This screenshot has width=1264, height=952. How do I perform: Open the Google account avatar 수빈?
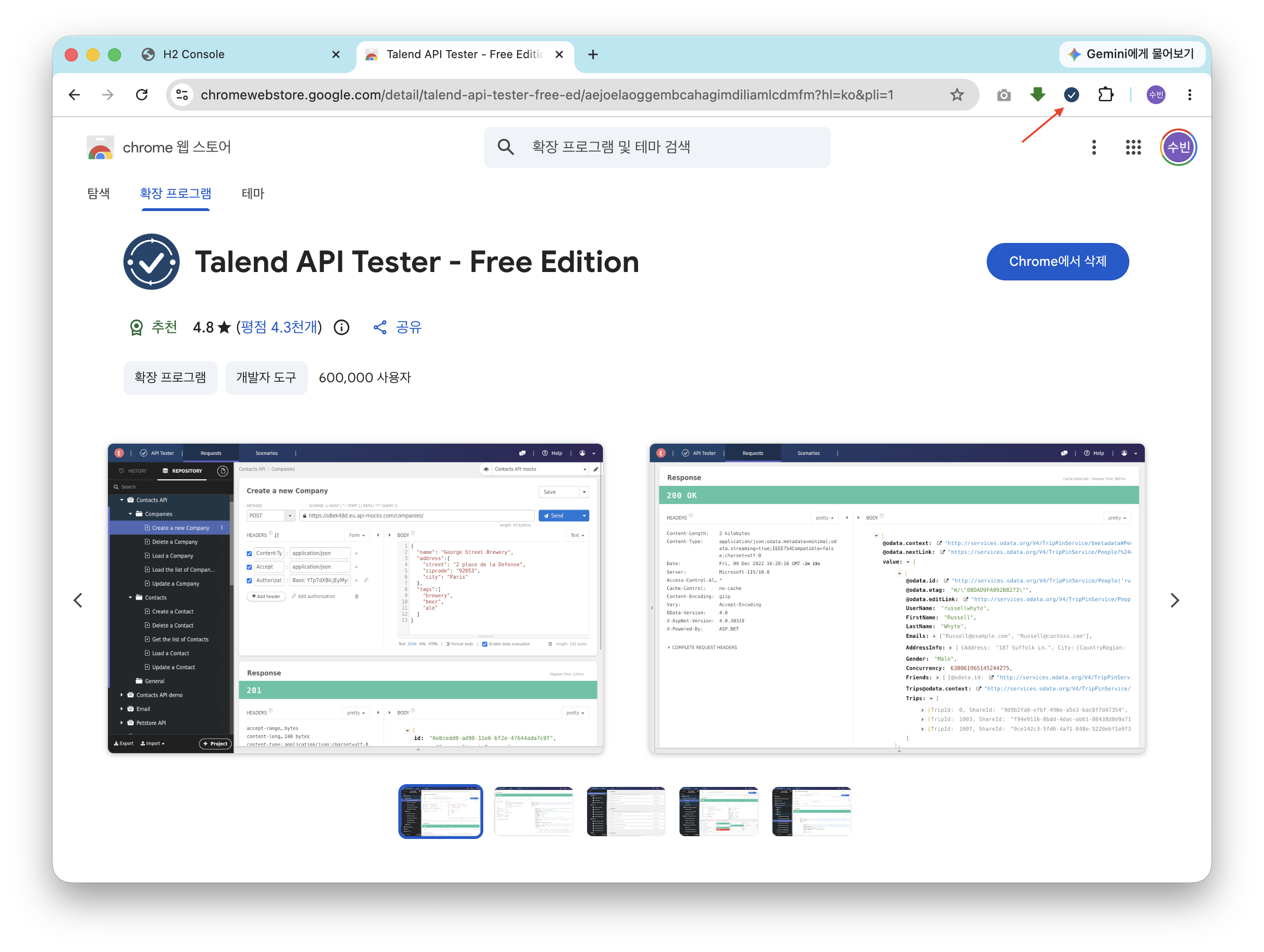(1178, 147)
